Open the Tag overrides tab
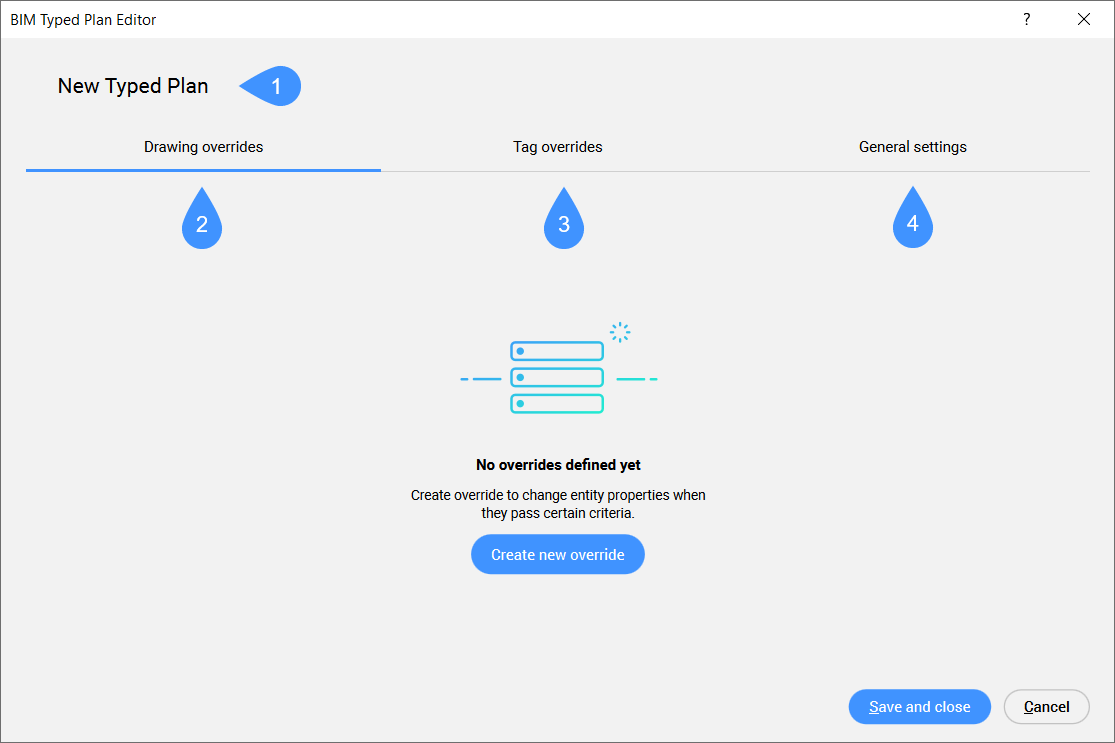Screen dimensions: 1115x743 [x=558, y=147]
